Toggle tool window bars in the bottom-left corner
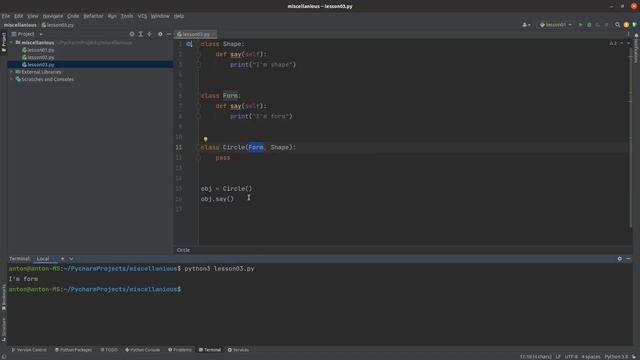The height and width of the screenshot is (360, 640). pyautogui.click(x=4, y=356)
